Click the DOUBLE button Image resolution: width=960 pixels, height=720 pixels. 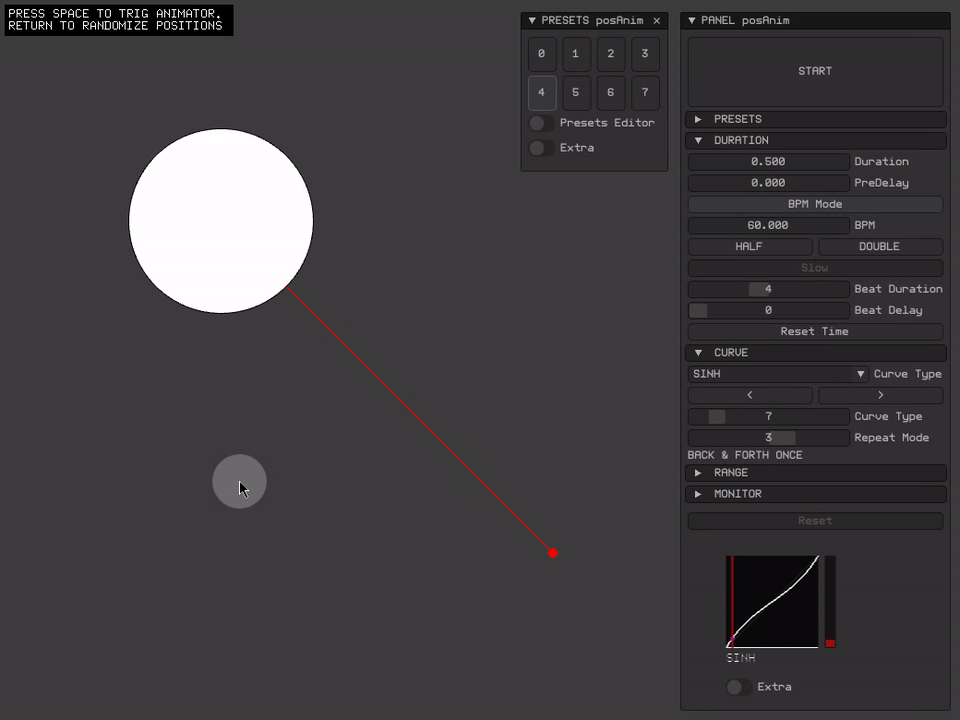click(x=880, y=247)
